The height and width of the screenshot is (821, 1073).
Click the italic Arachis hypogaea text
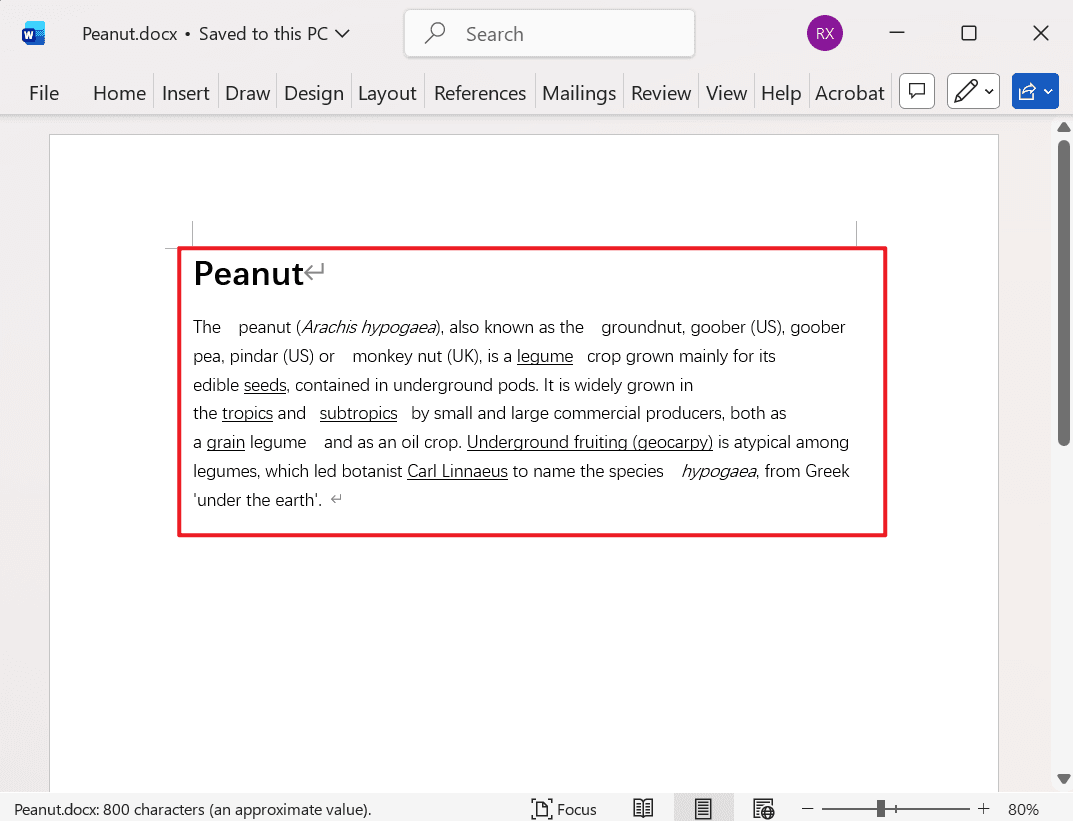coord(370,328)
